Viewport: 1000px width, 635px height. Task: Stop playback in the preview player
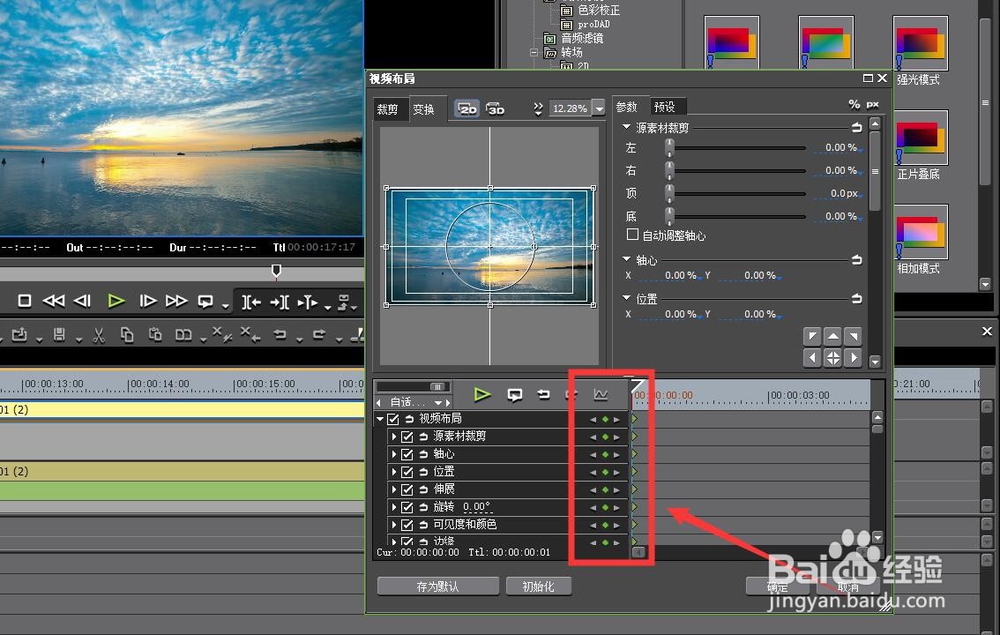coord(24,301)
